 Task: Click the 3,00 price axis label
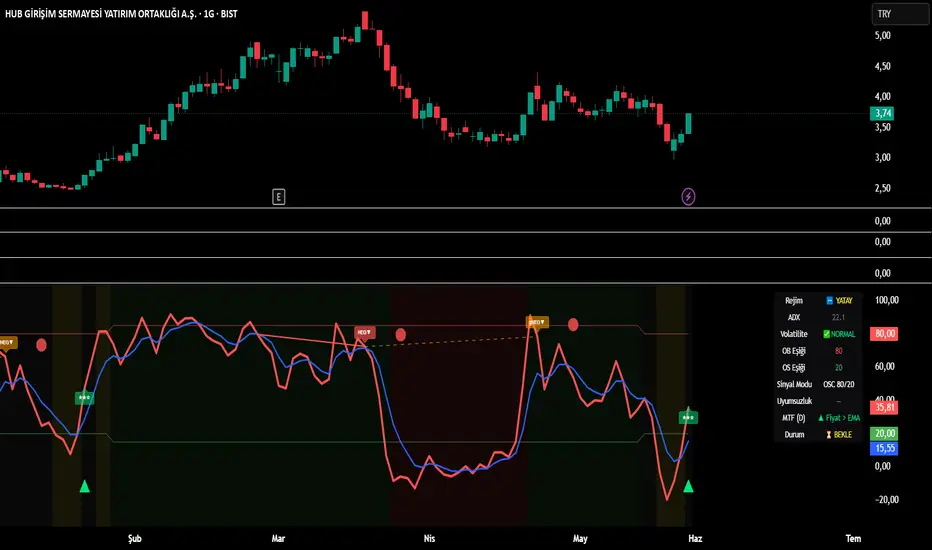coord(883,158)
